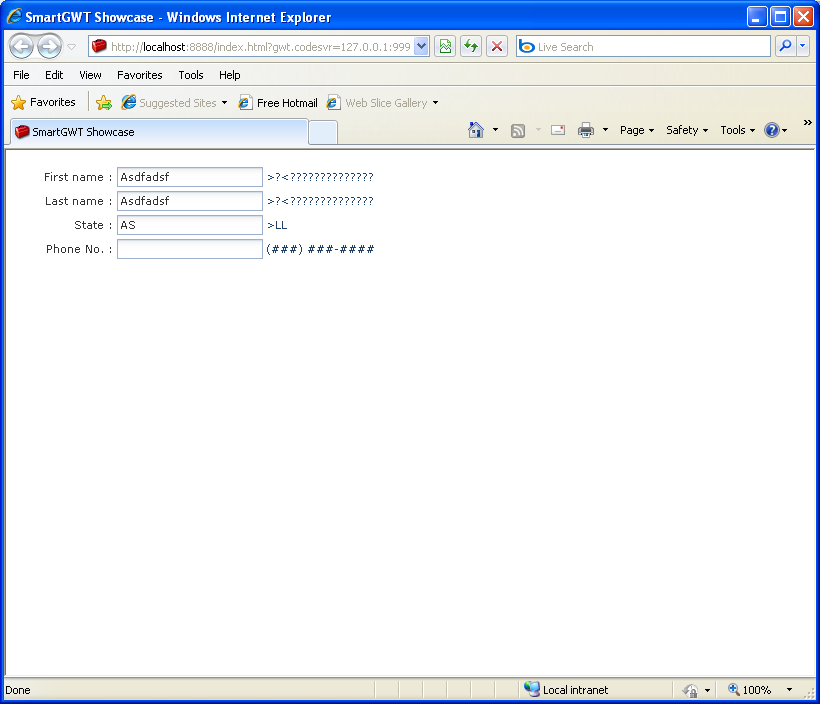Expand the Home button dropdown arrow
The height and width of the screenshot is (704, 820).
[x=495, y=130]
